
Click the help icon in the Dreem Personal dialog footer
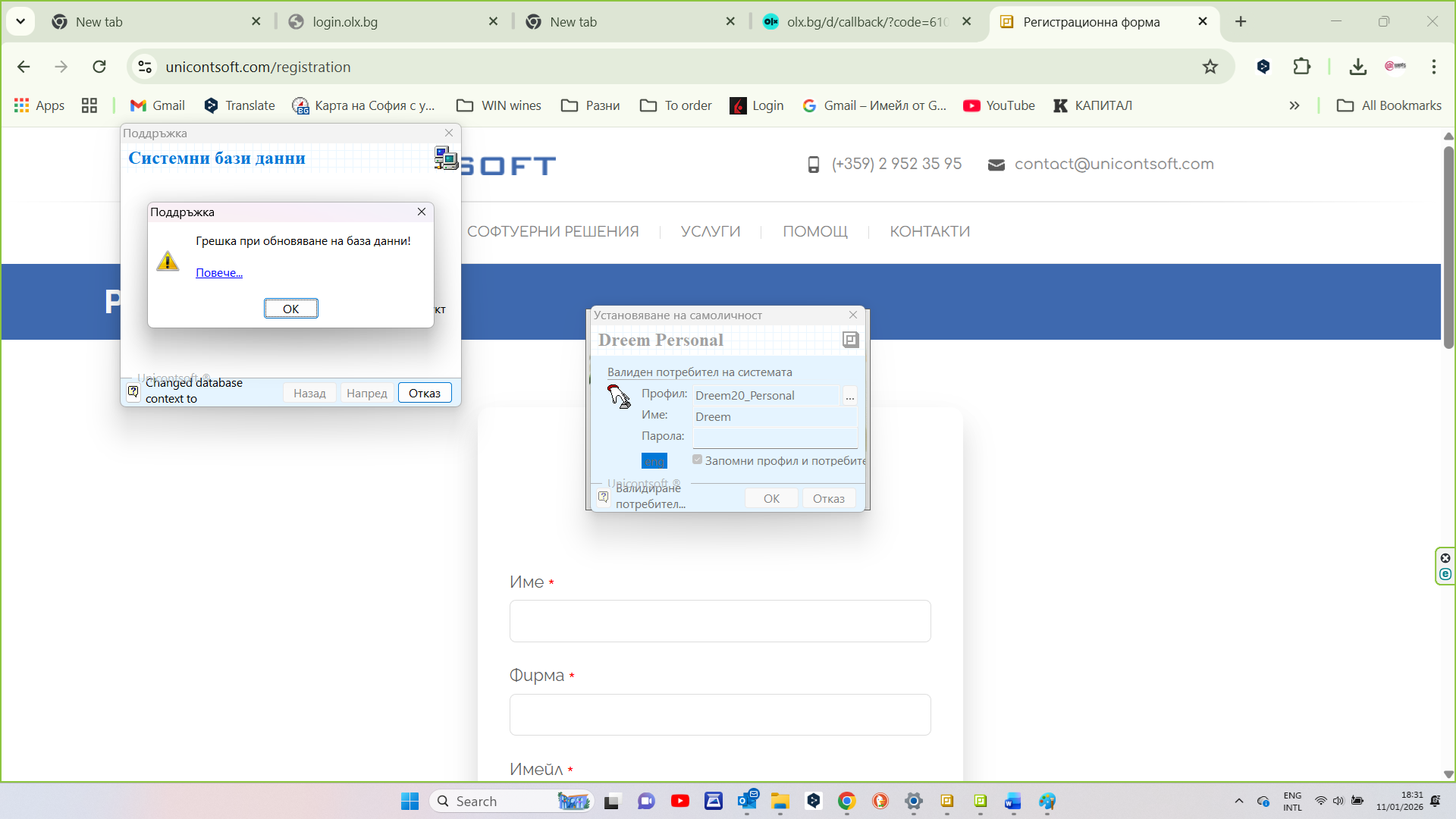pos(603,497)
